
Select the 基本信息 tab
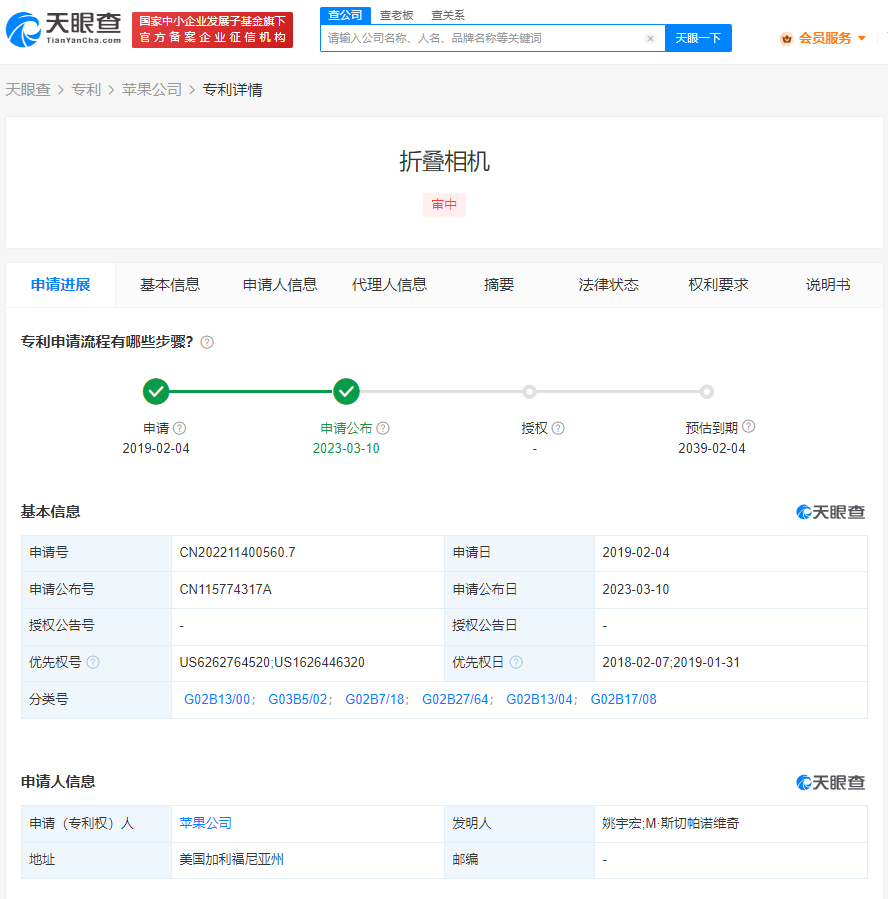pyautogui.click(x=170, y=285)
